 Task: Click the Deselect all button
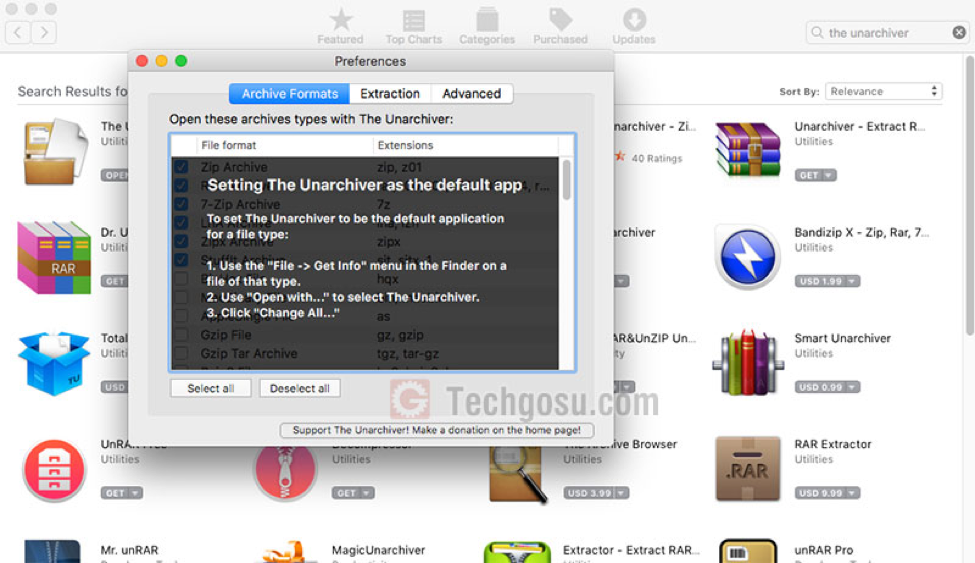pos(300,388)
